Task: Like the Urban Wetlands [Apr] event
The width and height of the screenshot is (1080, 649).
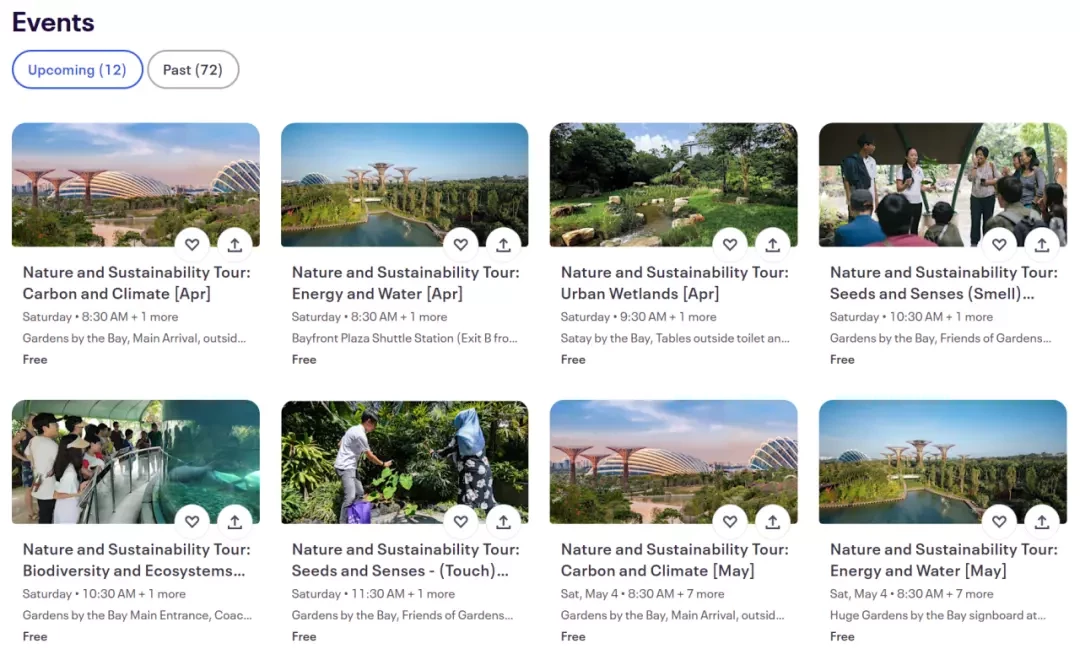Action: [730, 244]
